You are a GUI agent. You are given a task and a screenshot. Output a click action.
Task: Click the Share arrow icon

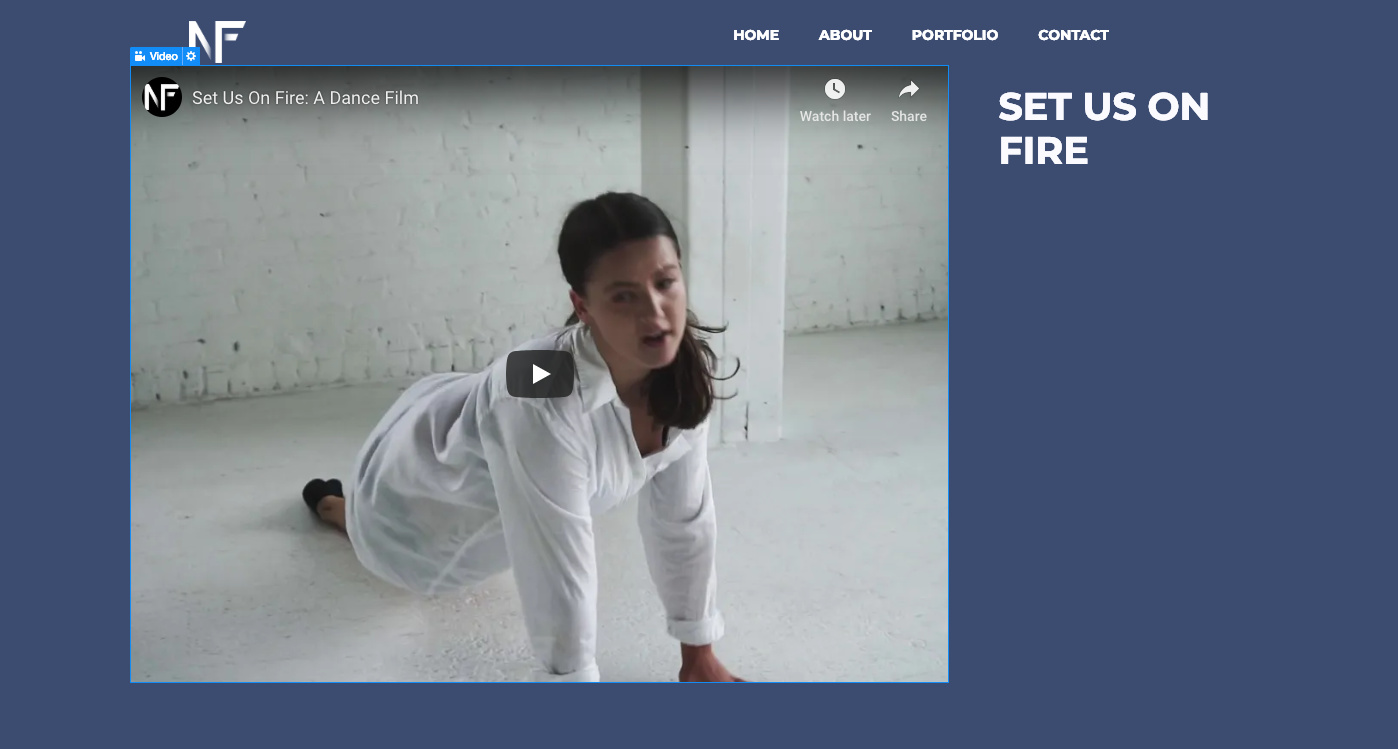pos(909,89)
